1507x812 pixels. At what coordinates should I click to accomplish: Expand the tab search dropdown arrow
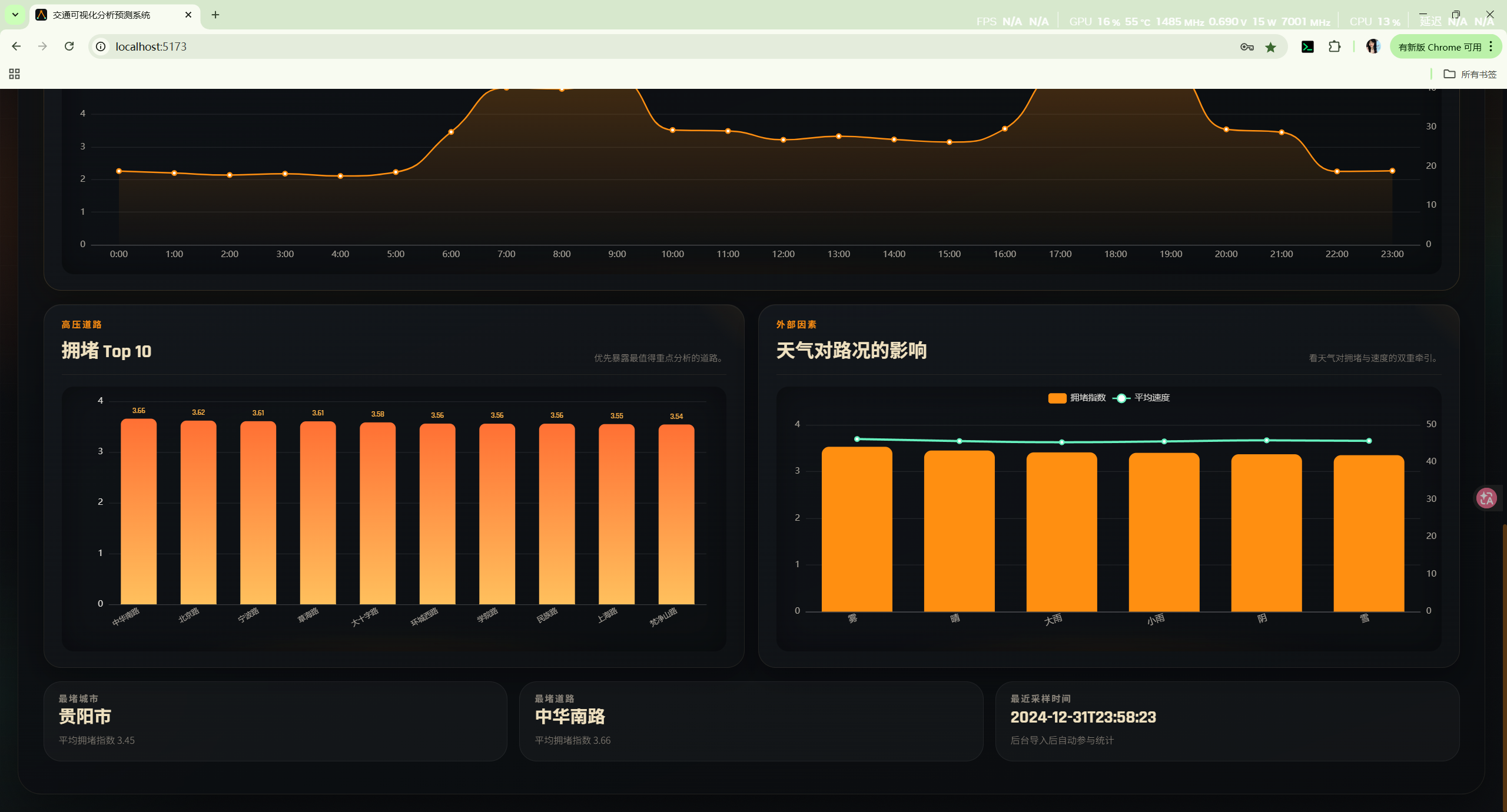point(15,15)
